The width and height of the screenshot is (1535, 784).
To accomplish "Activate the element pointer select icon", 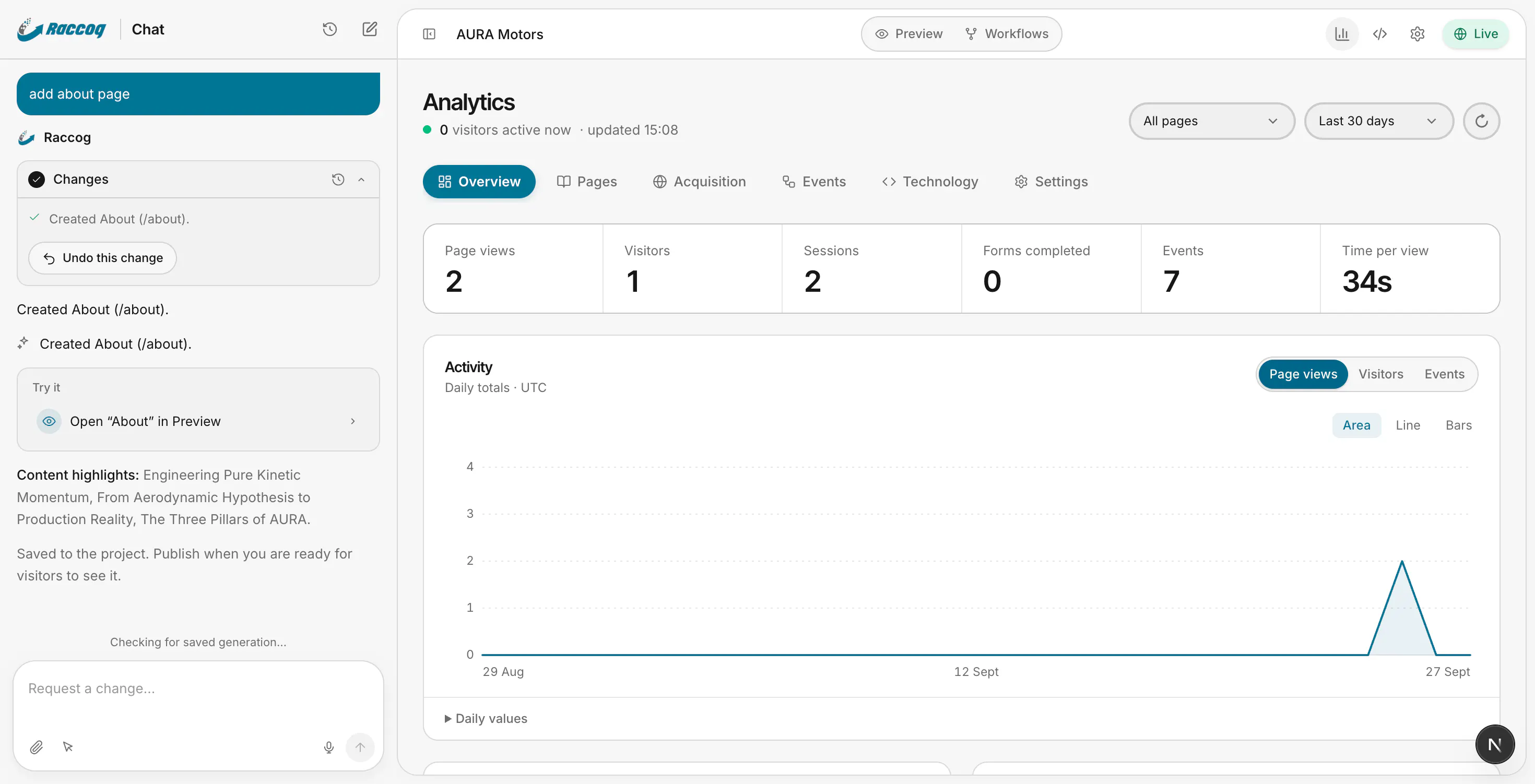I will 68,747.
